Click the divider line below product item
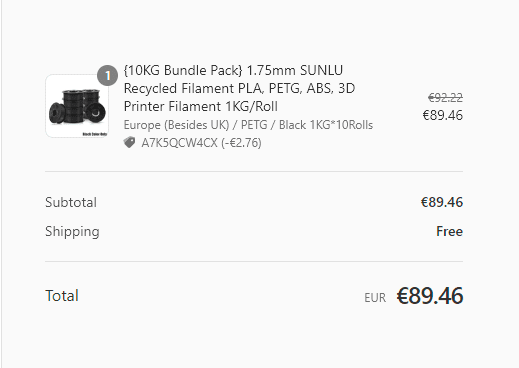 click(x=254, y=172)
